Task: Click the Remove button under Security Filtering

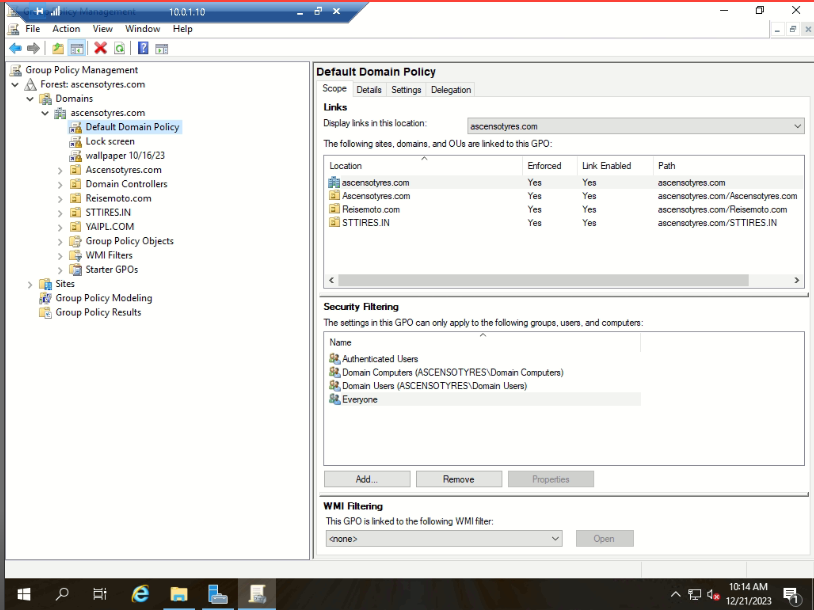Action: pyautogui.click(x=458, y=478)
